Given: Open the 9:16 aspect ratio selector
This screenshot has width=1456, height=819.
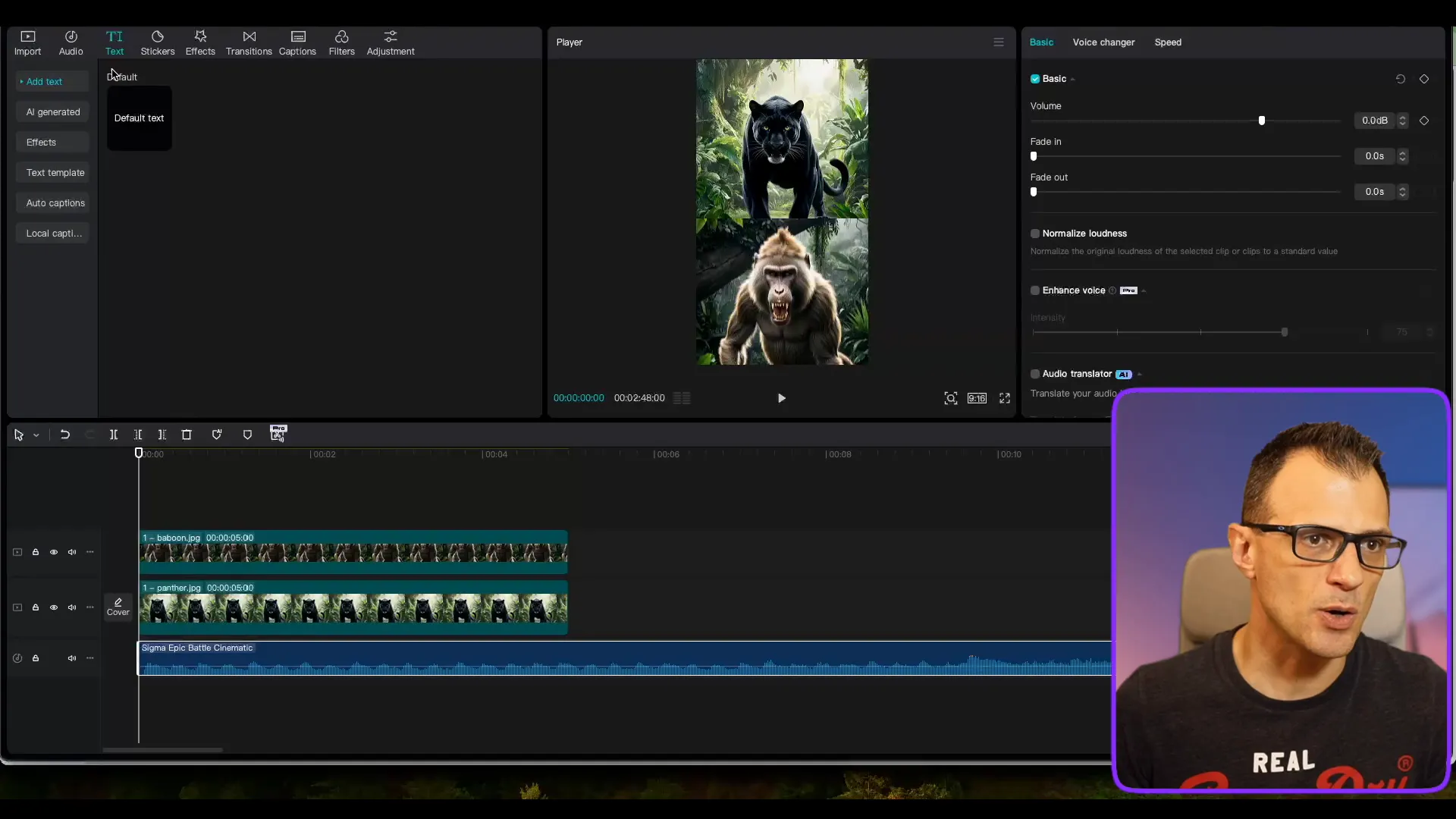Looking at the screenshot, I should pos(977,398).
